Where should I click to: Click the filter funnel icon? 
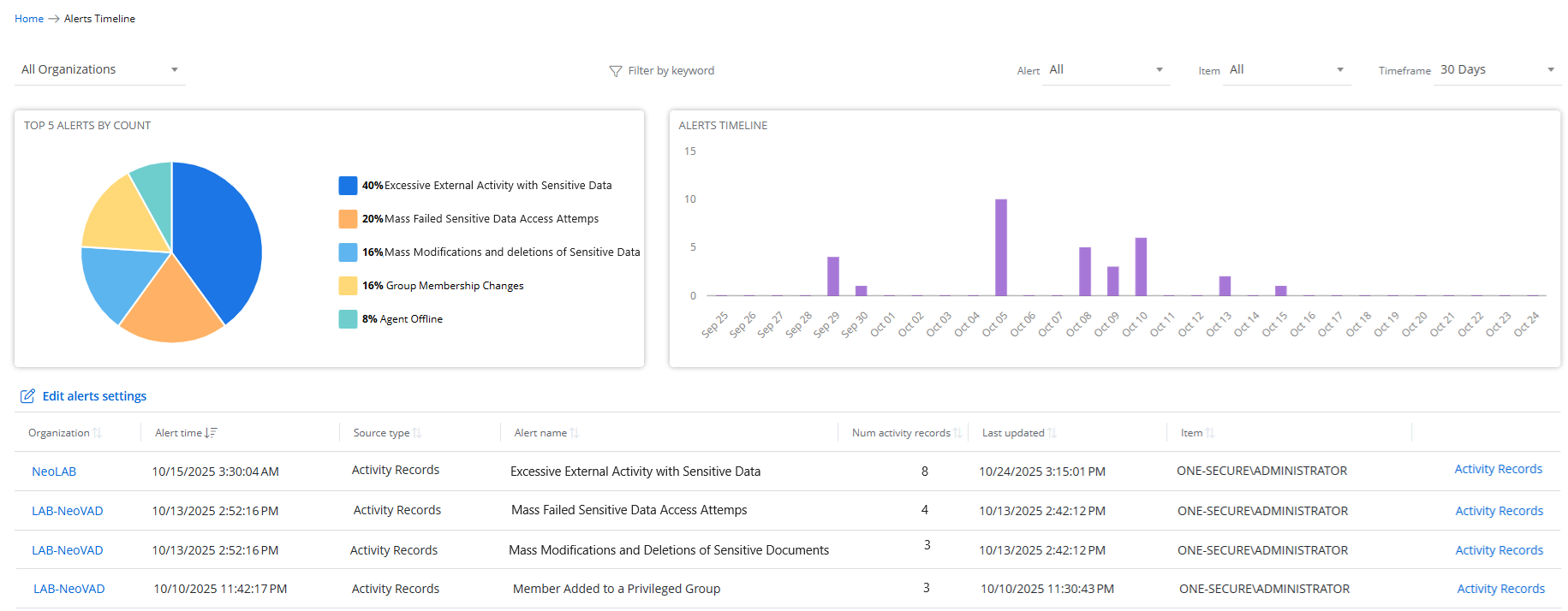pyautogui.click(x=615, y=71)
